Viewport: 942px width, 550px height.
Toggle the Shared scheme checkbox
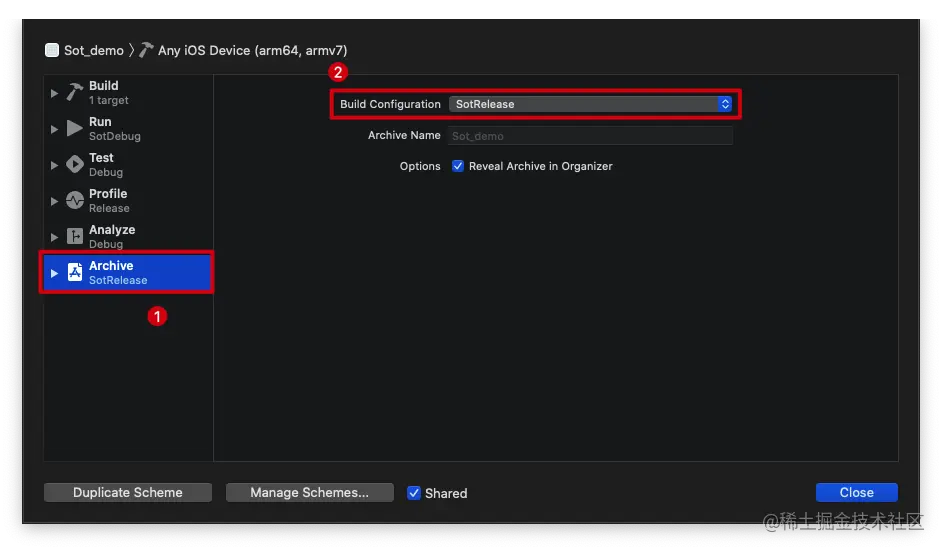[x=414, y=493]
